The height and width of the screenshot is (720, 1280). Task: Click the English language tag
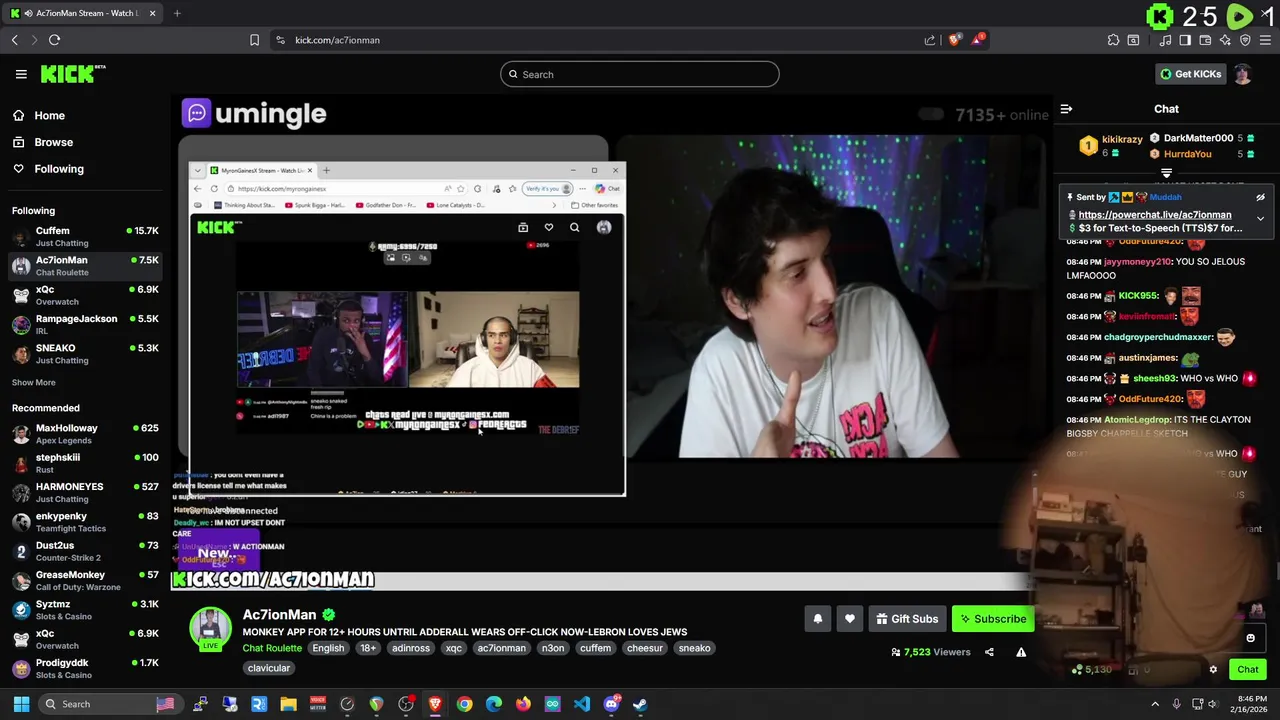tap(328, 648)
